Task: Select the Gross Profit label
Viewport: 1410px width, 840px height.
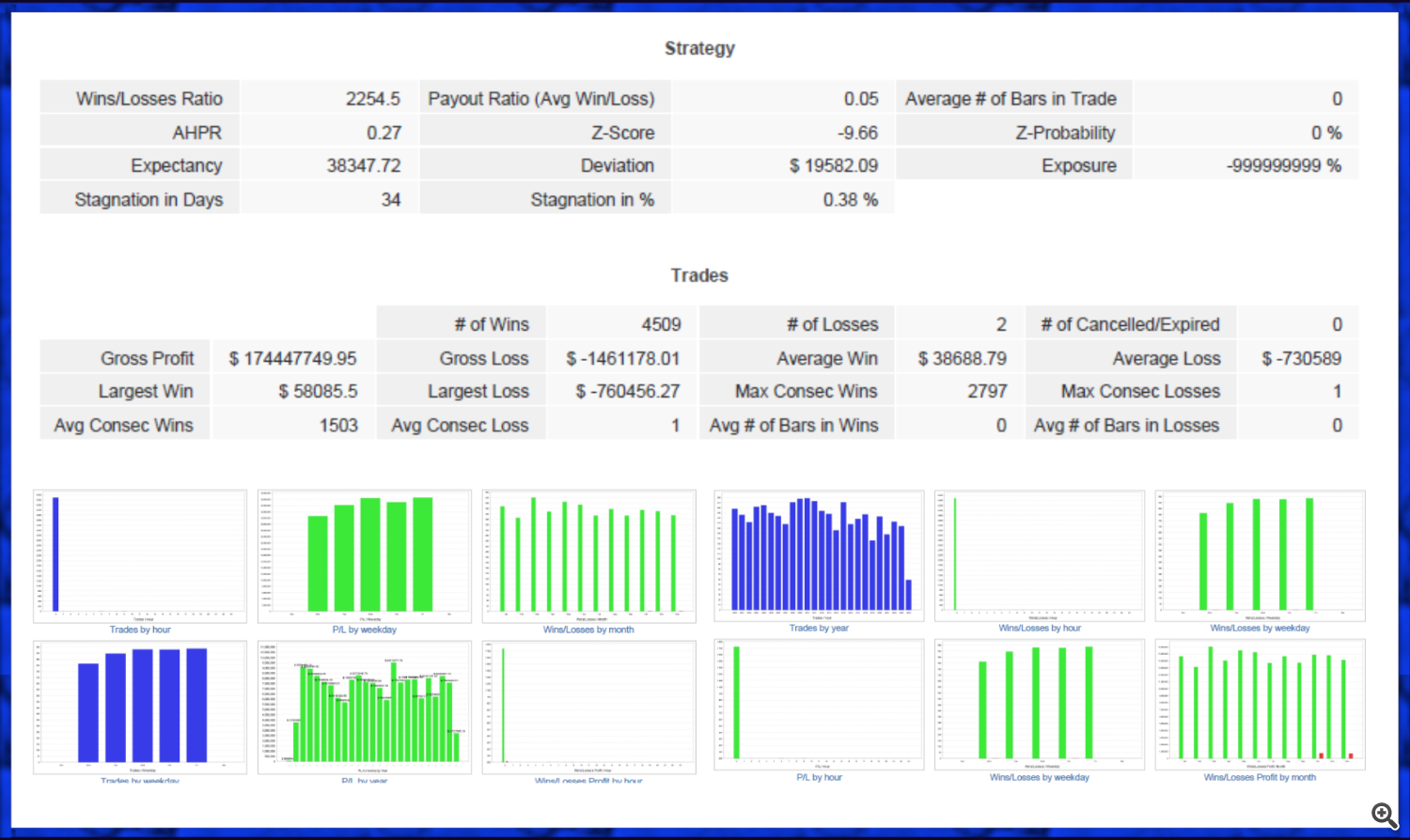Action: coord(148,358)
